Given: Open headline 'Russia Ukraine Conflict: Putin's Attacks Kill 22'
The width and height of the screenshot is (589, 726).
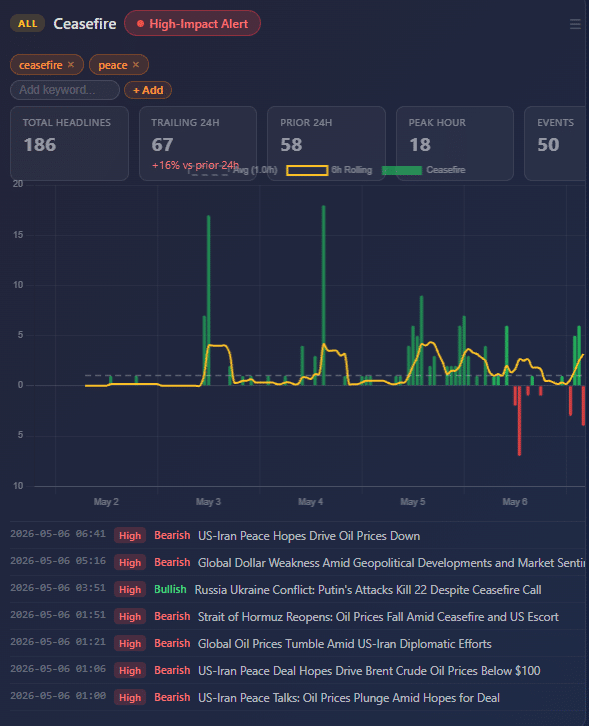Looking at the screenshot, I should point(368,590).
